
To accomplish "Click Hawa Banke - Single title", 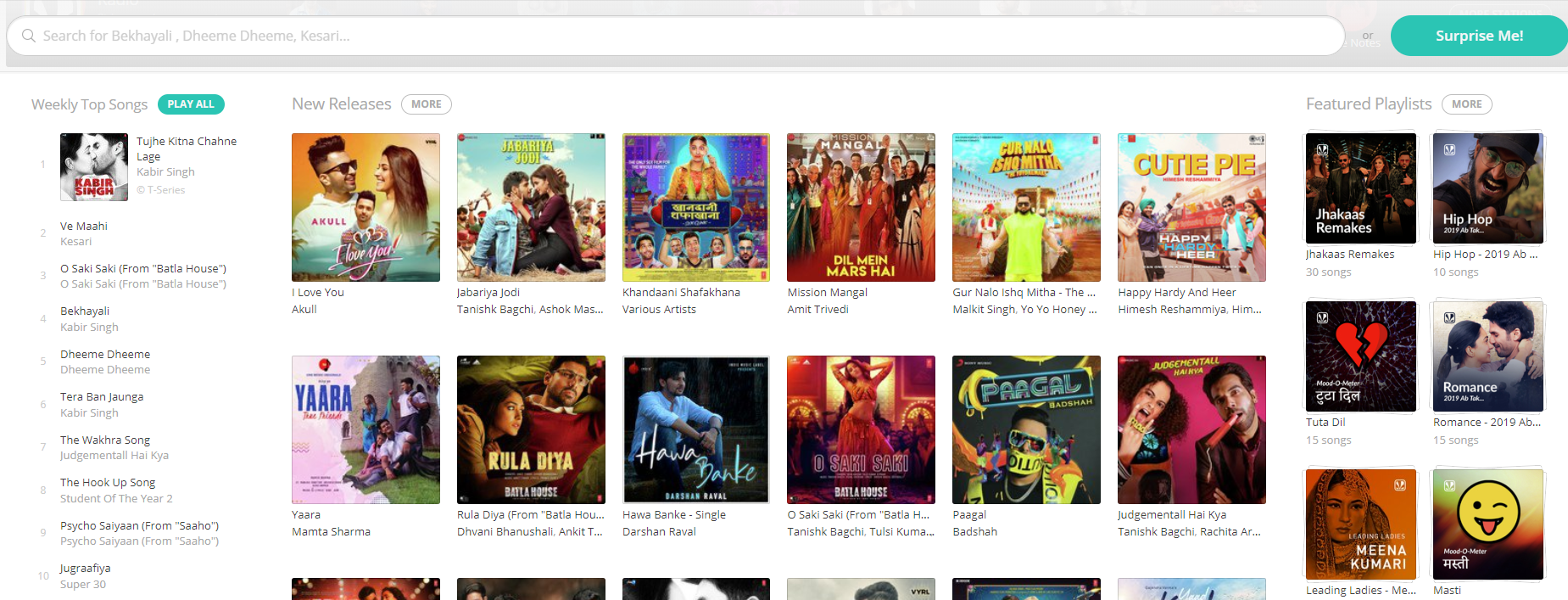I will point(674,514).
